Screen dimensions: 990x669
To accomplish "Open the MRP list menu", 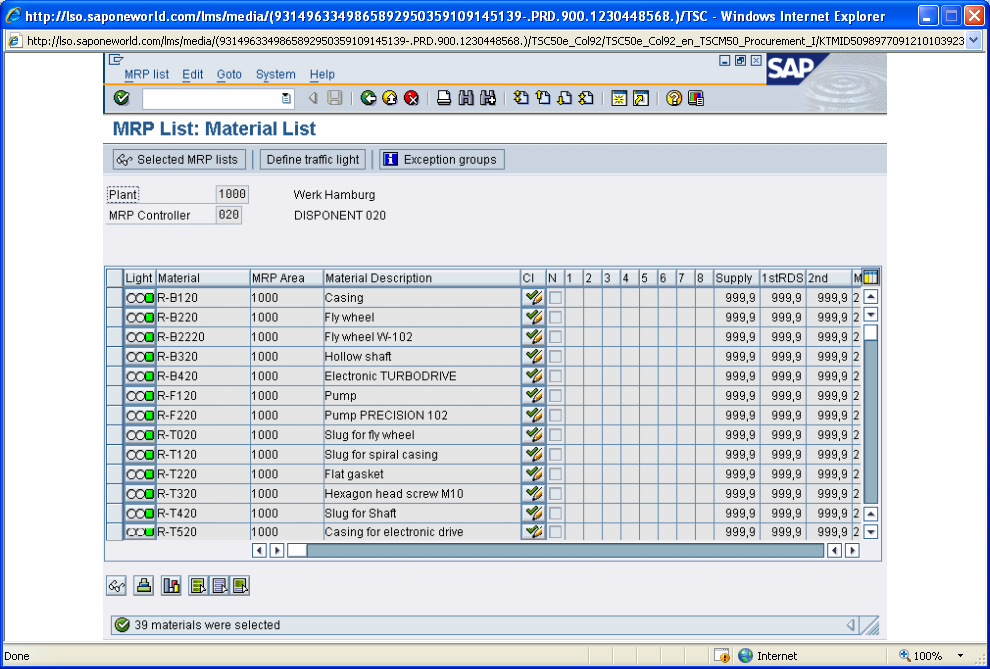I will tap(146, 74).
